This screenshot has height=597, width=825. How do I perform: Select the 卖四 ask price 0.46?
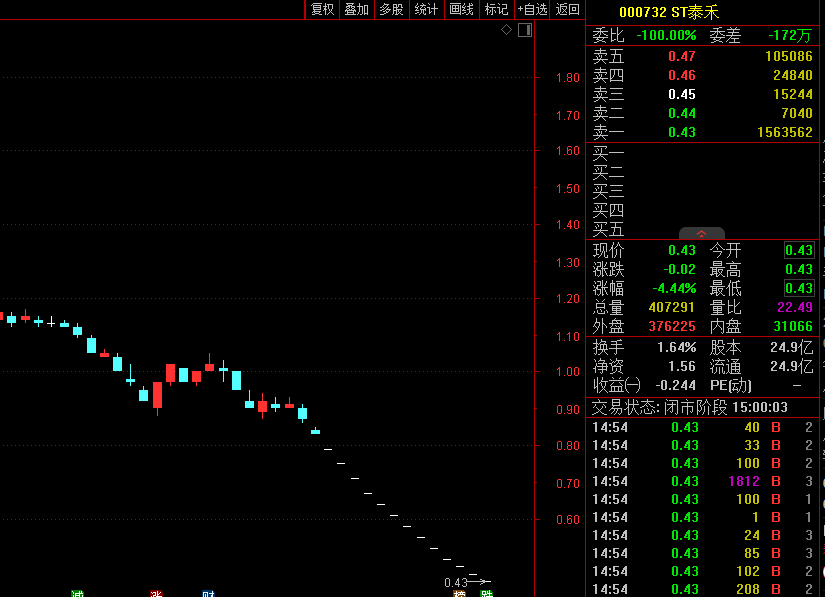tap(681, 75)
